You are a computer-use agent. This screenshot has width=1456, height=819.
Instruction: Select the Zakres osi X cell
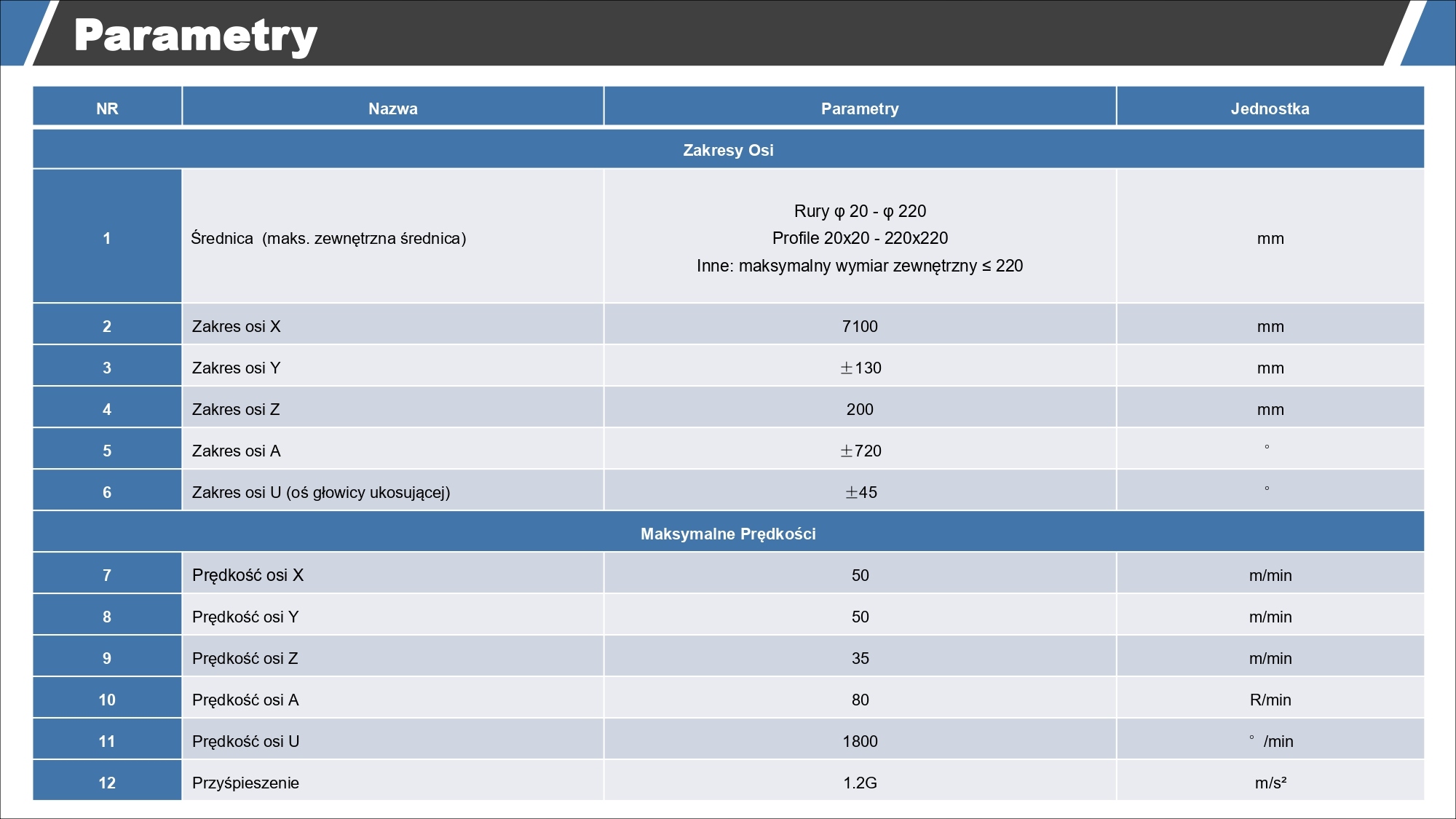tap(236, 326)
